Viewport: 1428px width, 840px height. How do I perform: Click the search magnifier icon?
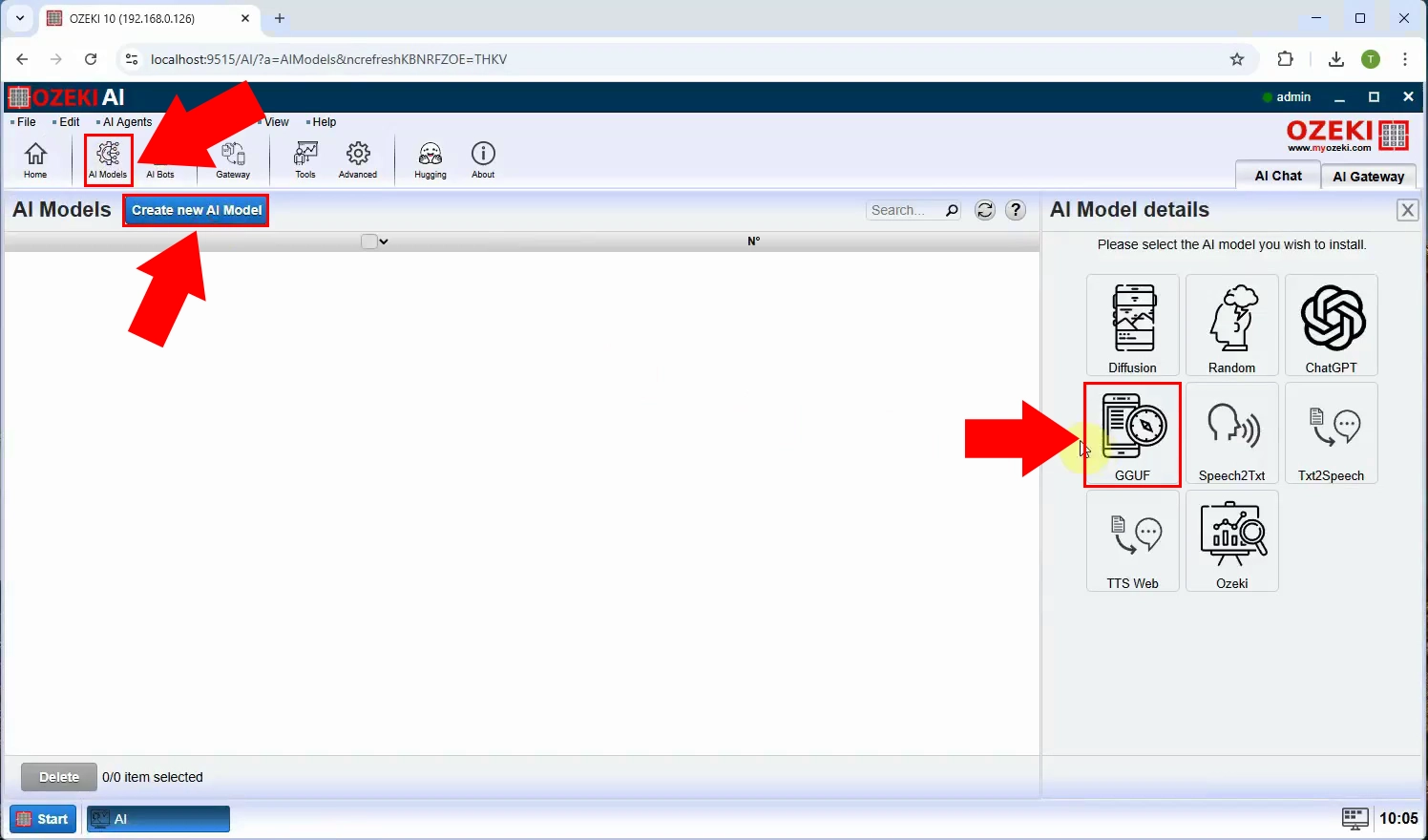(952, 211)
